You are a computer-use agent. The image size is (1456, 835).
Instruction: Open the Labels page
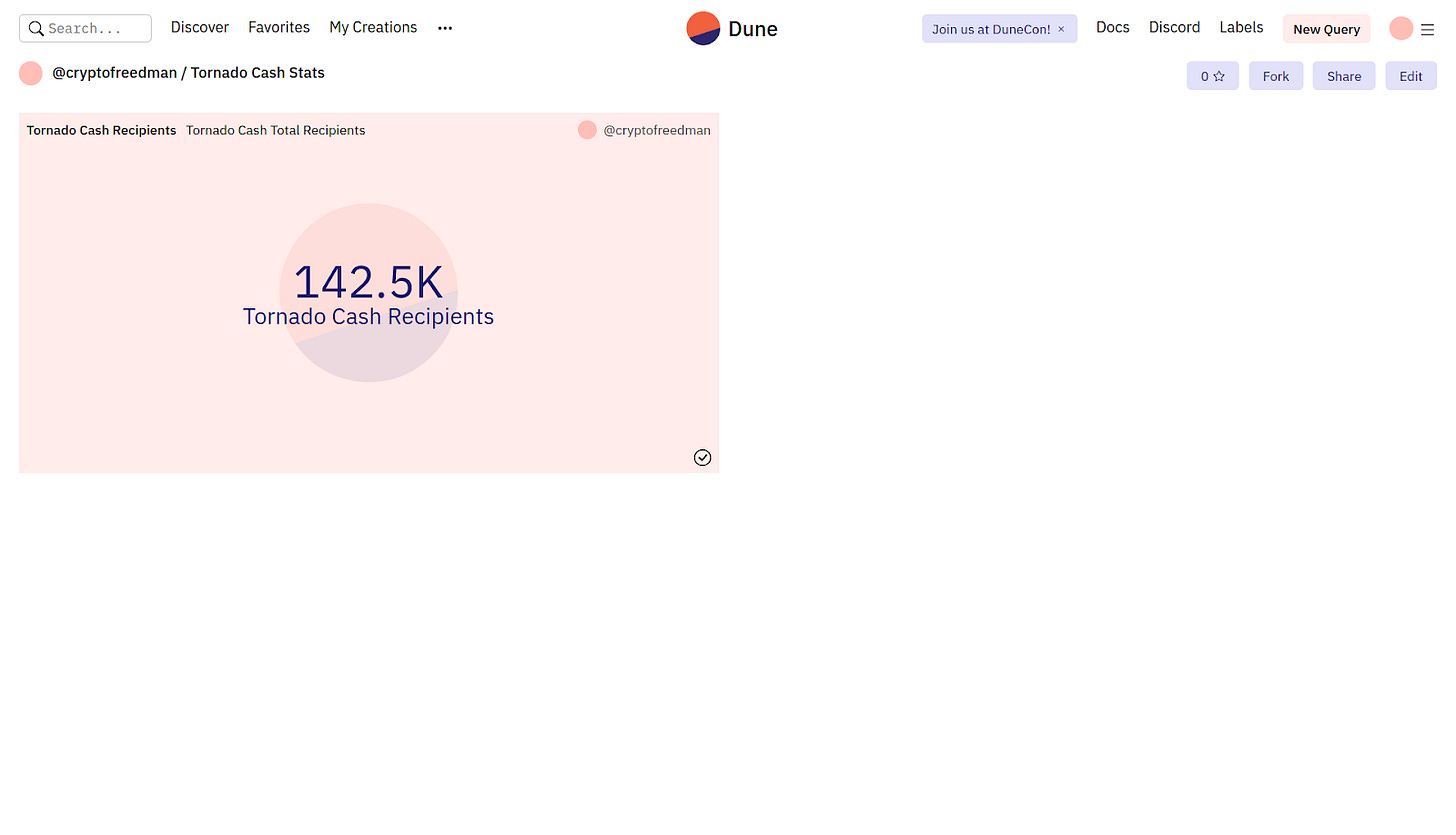coord(1241,28)
